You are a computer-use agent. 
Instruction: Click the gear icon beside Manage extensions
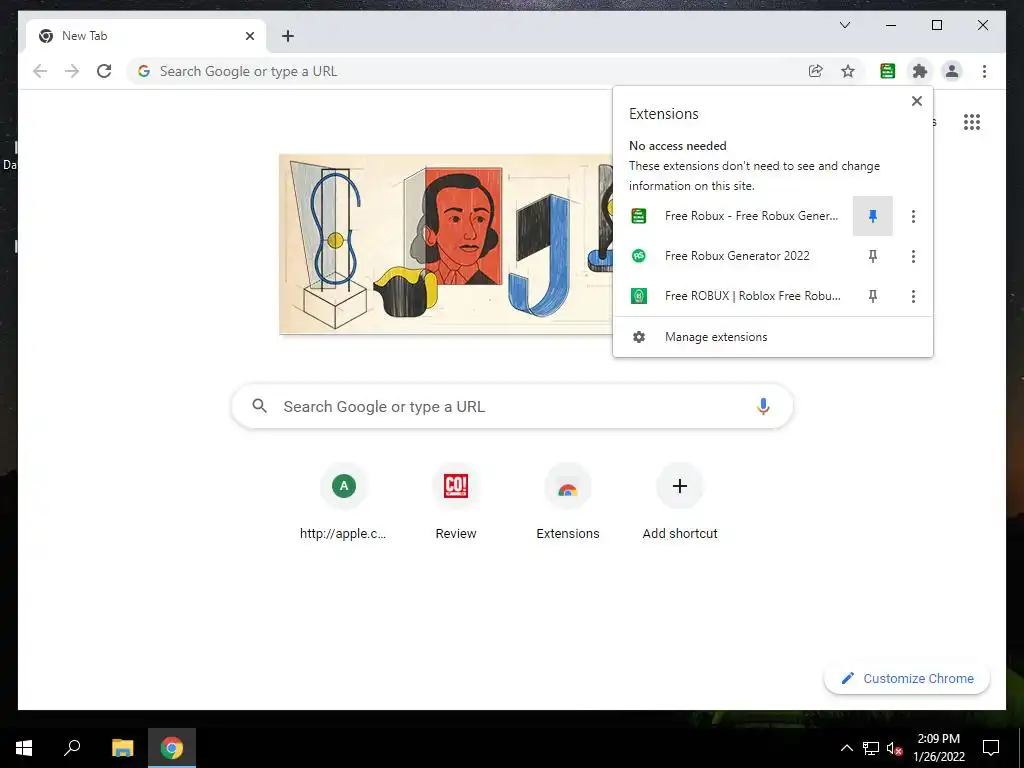pos(639,337)
